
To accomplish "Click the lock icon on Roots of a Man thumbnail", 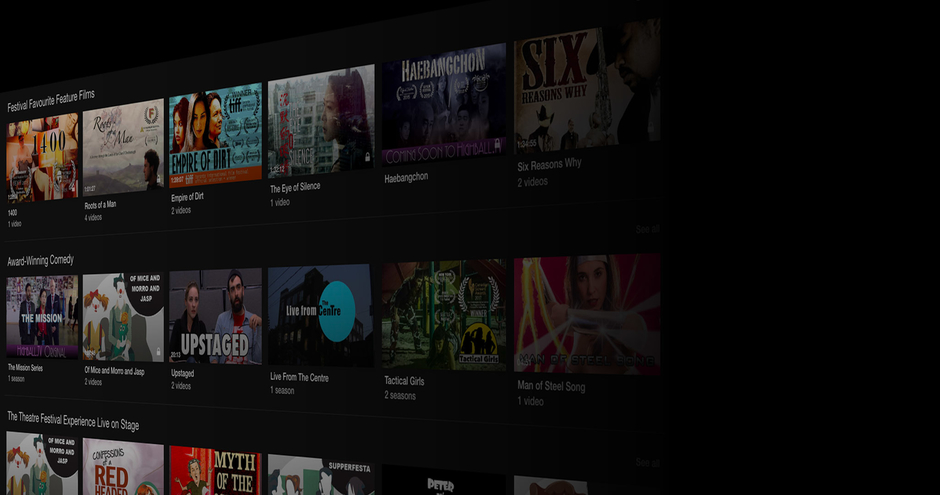I will tap(159, 179).
